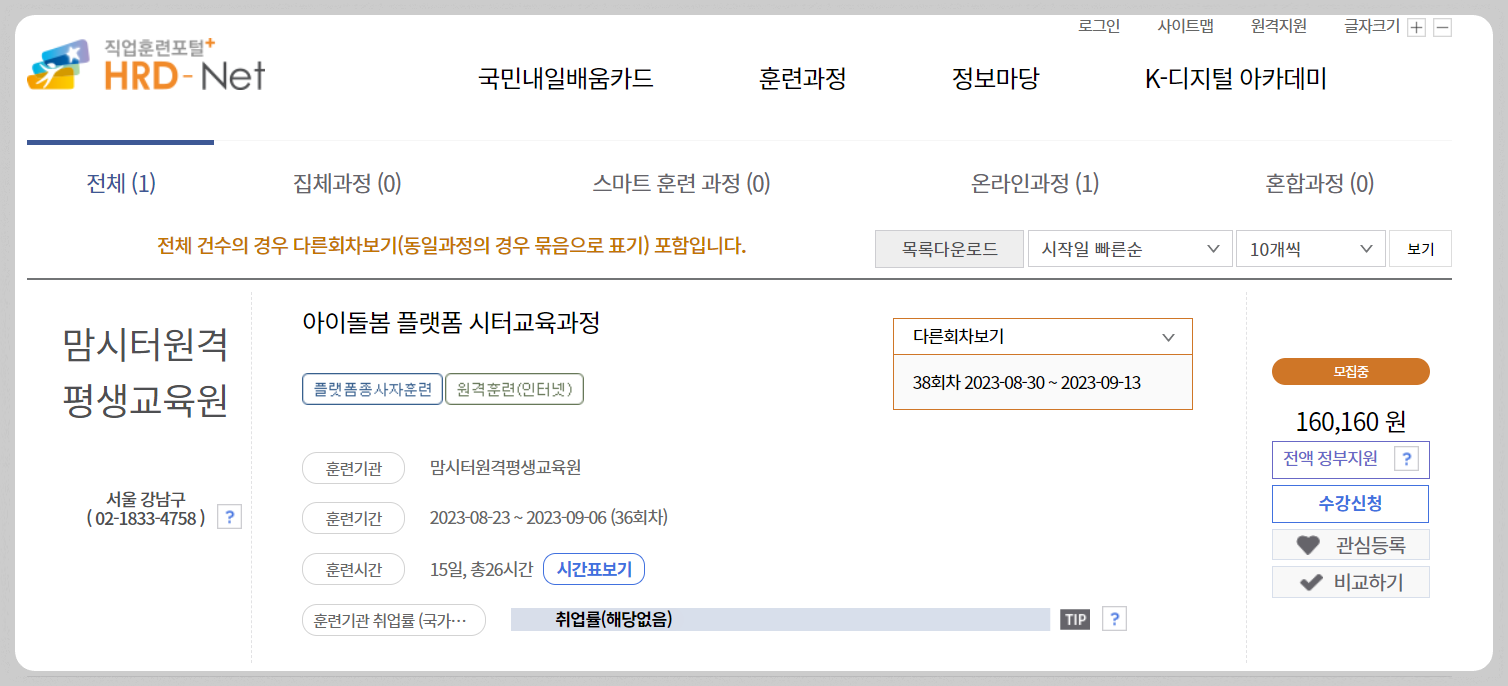This screenshot has height=686, width=1508.
Task: Click the 목록다운로드 button
Action: (x=950, y=249)
